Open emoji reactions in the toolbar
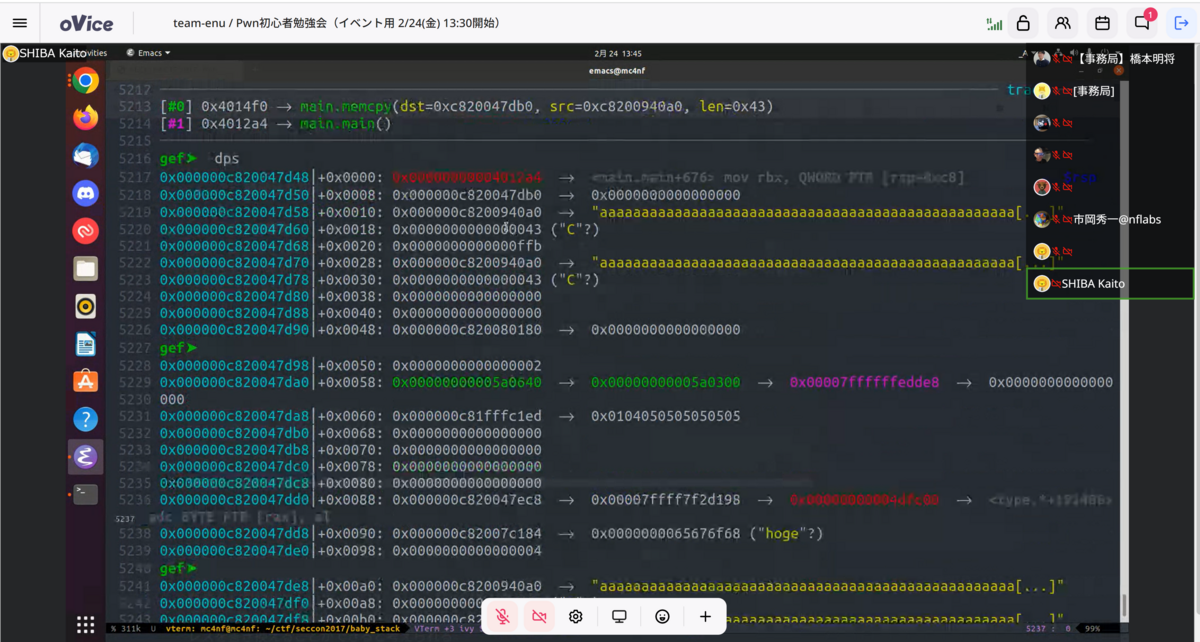The height and width of the screenshot is (642, 1200). click(662, 616)
